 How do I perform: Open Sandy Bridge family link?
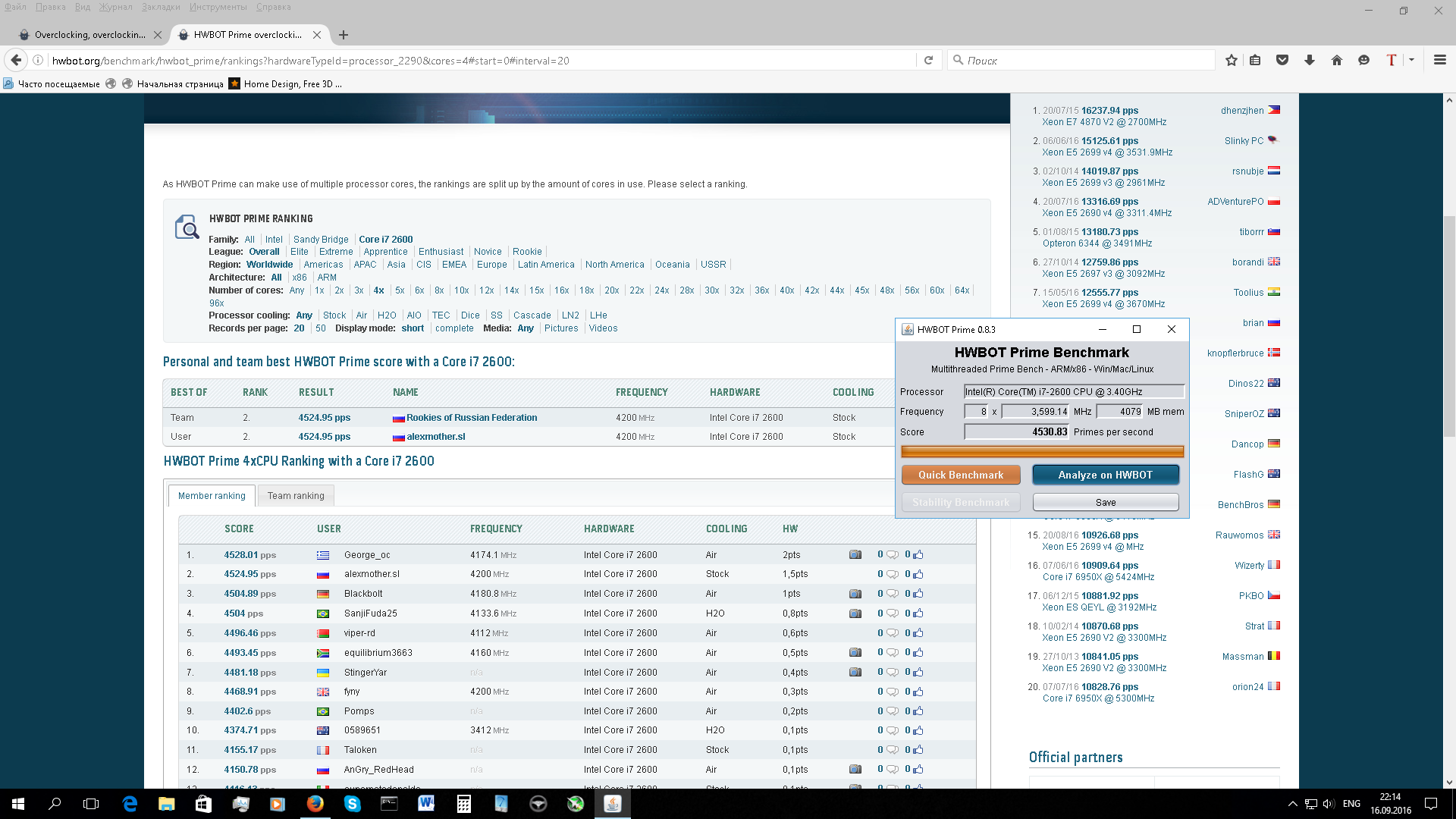coord(321,240)
